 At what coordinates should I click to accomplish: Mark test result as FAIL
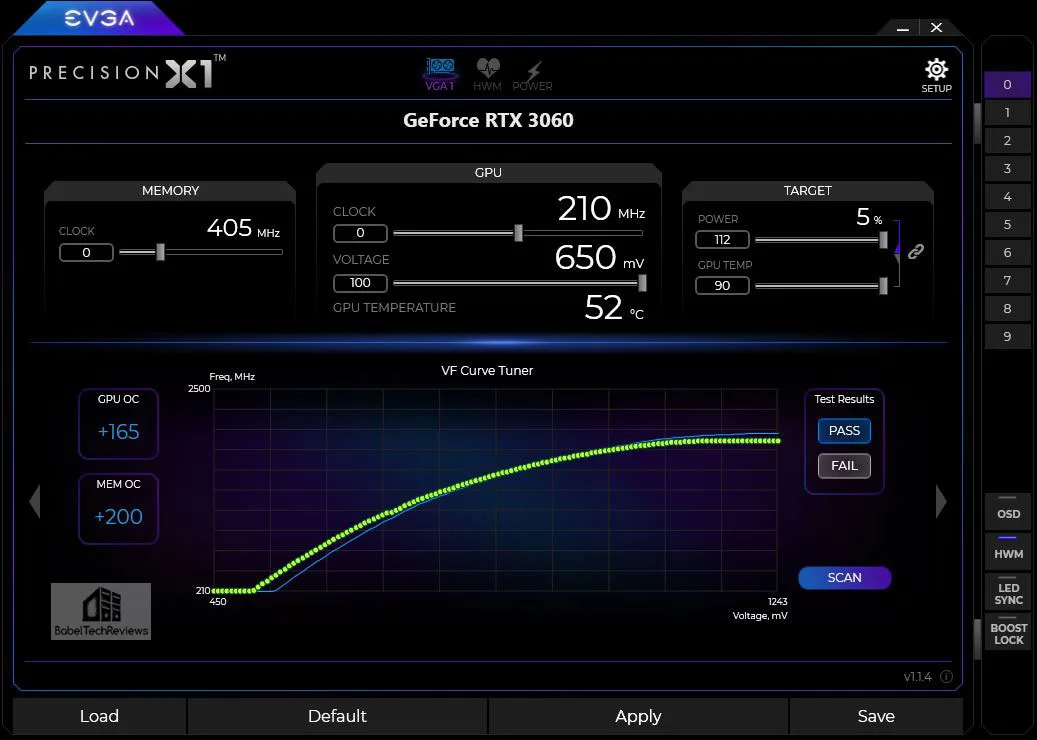pyautogui.click(x=845, y=466)
